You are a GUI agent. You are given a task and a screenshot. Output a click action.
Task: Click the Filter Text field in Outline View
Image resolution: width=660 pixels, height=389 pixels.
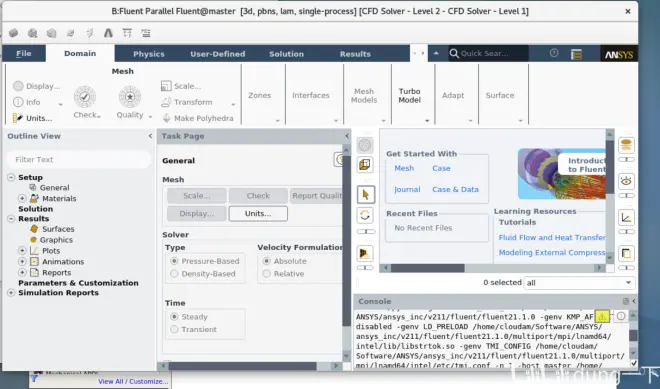(79, 160)
